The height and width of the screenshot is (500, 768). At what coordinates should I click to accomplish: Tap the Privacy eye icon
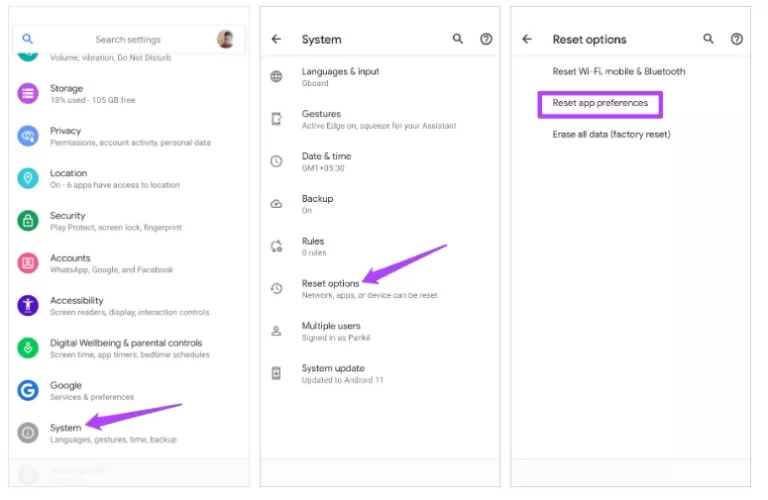[29, 136]
